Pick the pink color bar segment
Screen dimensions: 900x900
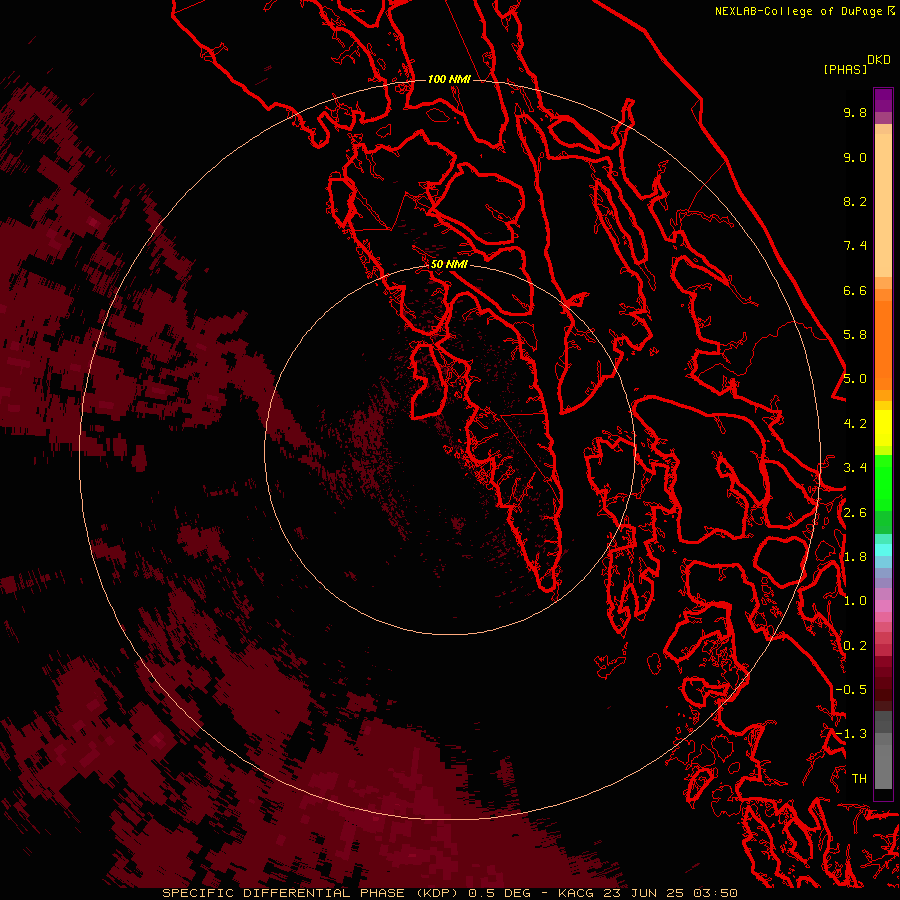click(x=883, y=606)
